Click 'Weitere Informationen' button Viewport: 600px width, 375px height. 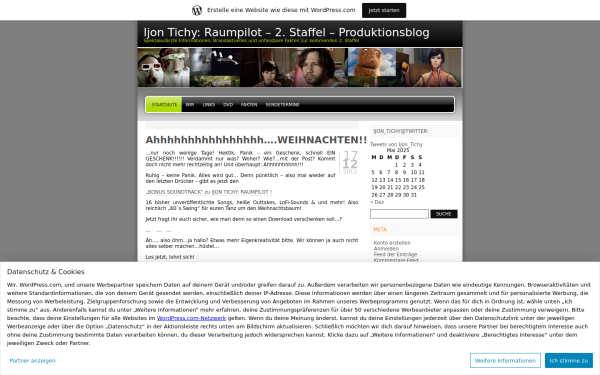click(x=505, y=360)
